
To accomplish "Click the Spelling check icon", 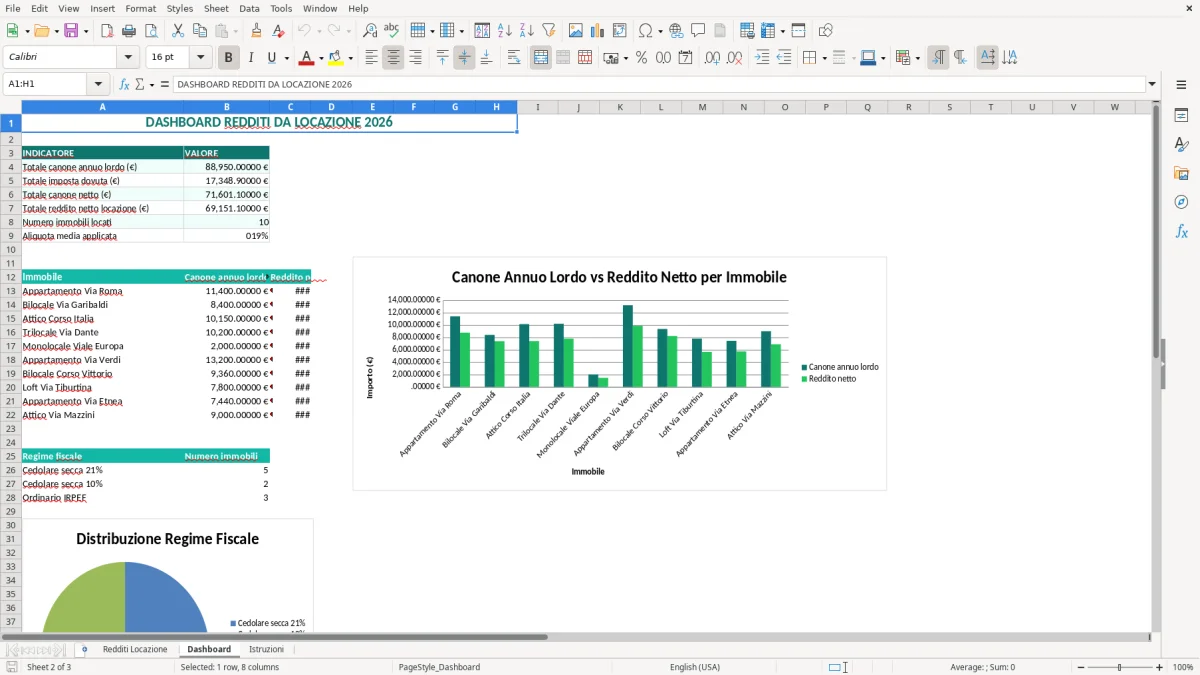I will click(392, 31).
